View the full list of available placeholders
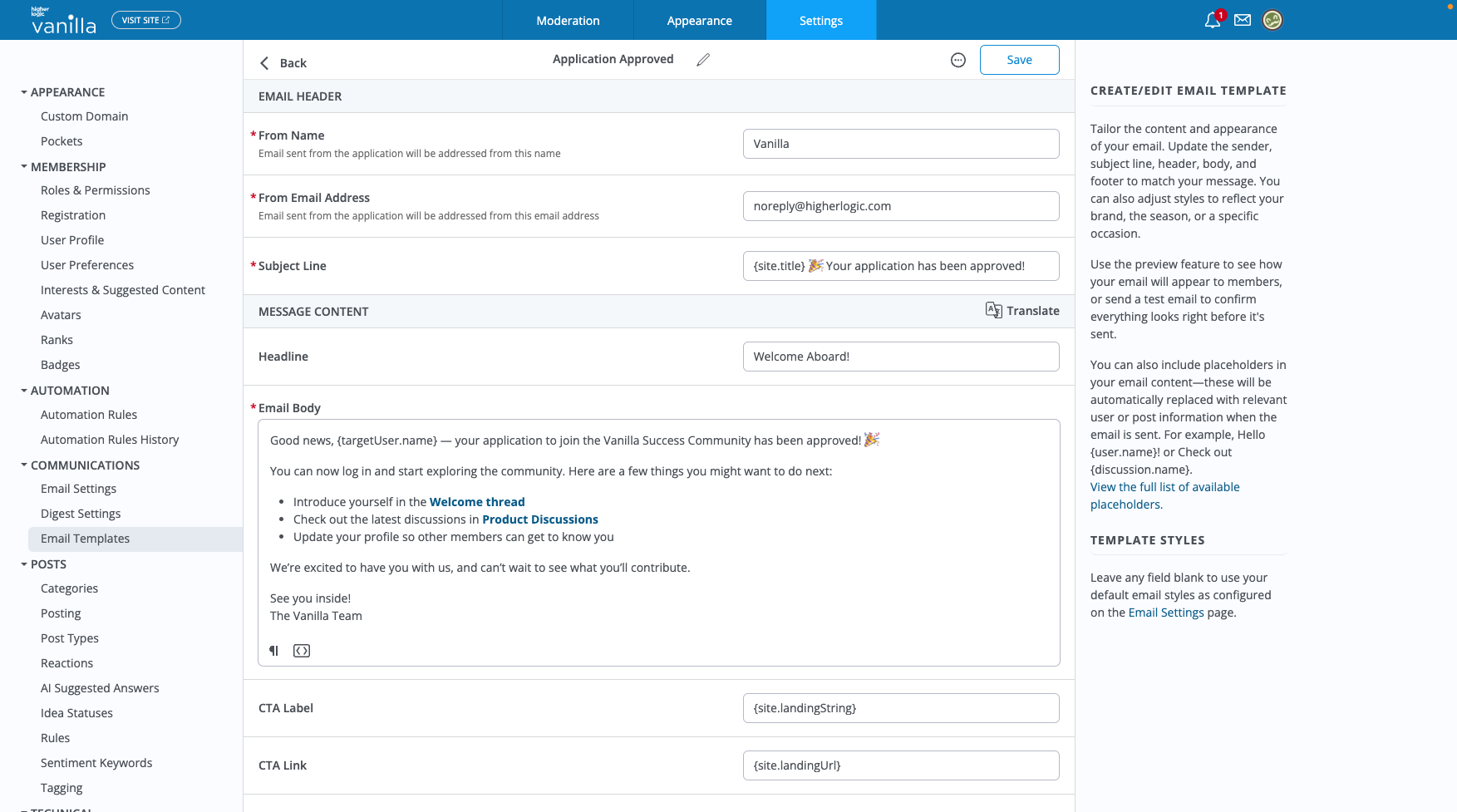This screenshot has height=812, width=1457. 1164,495
